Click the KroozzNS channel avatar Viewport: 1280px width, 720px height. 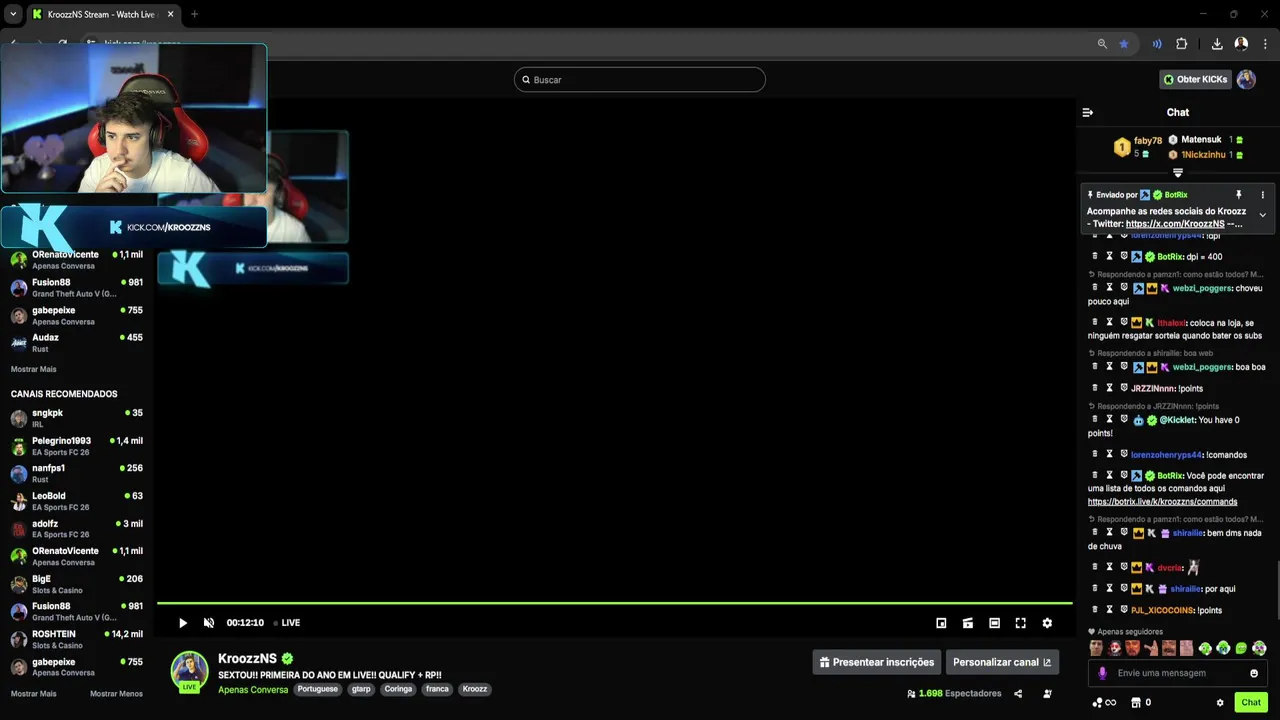(189, 670)
